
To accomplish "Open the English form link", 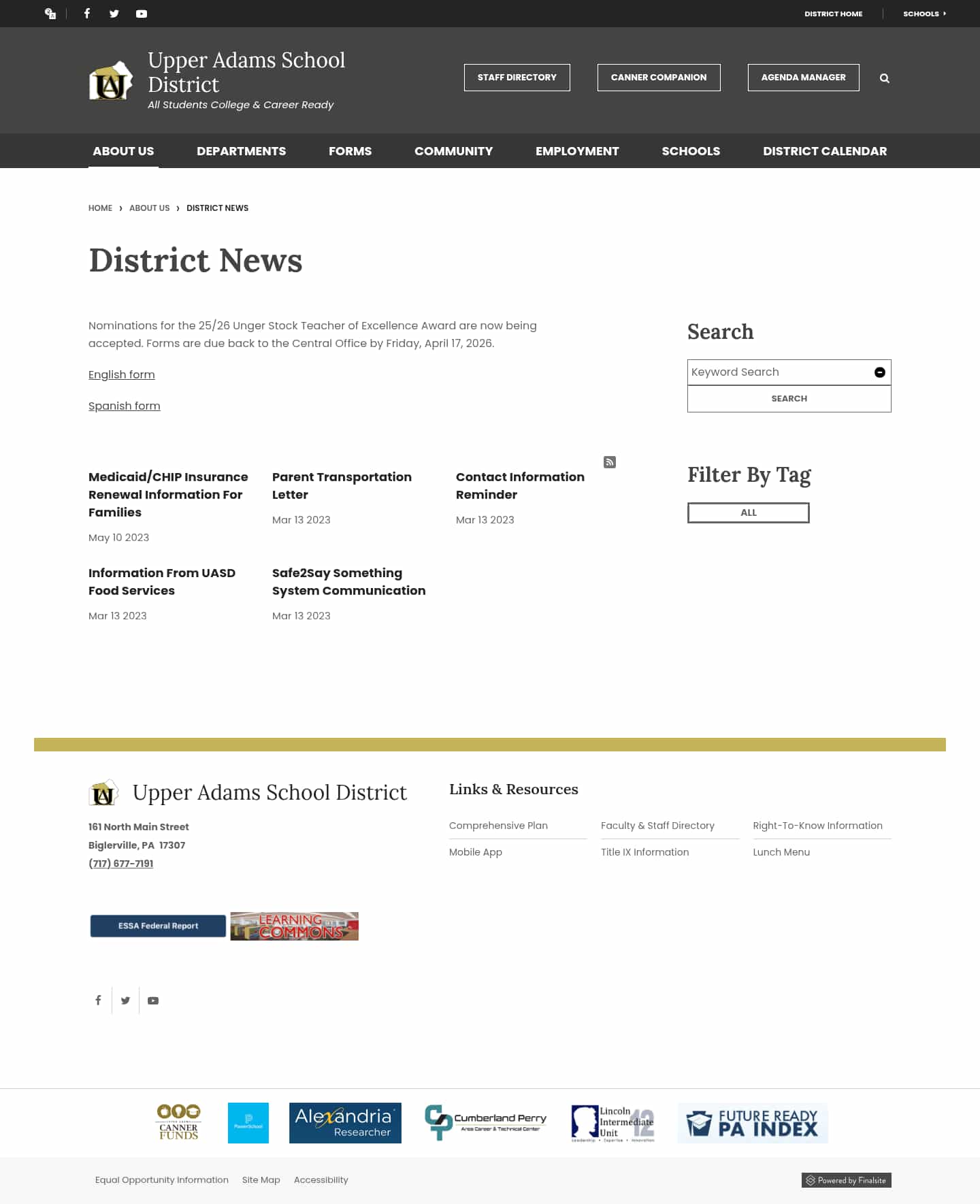I will 122,375.
